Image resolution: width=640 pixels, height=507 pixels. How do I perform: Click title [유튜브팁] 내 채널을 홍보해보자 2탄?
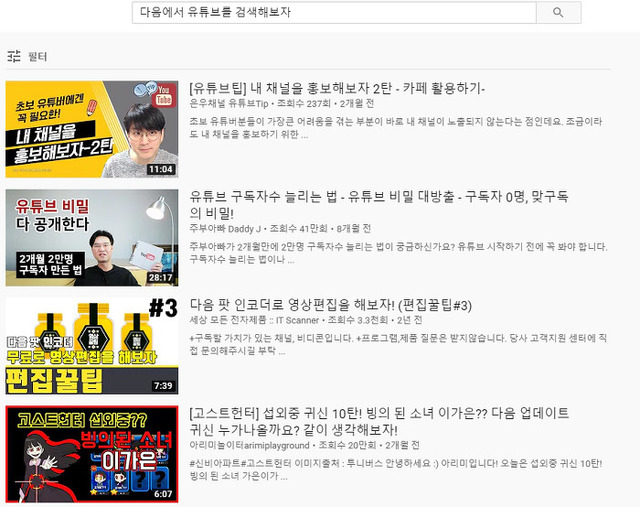point(337,89)
